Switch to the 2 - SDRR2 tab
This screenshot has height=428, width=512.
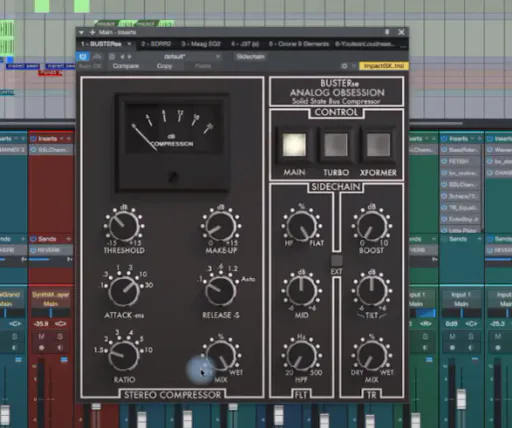point(156,44)
